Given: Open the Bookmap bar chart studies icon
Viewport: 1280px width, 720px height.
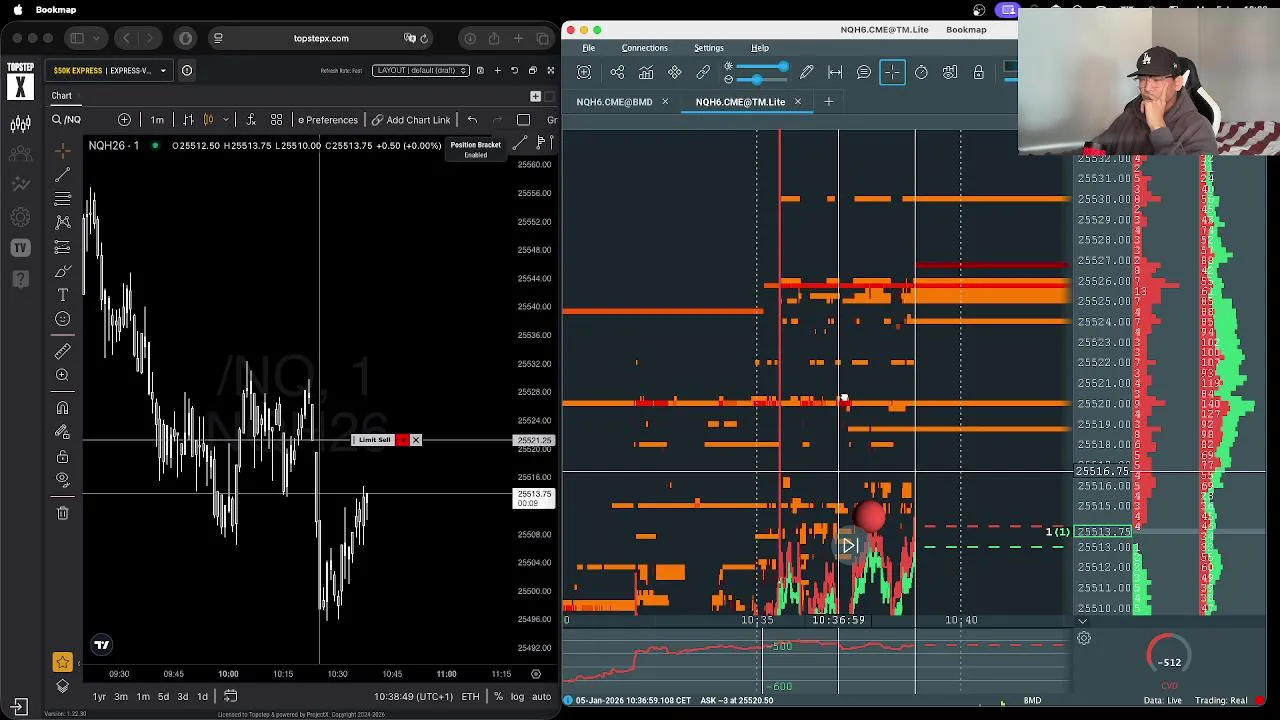Looking at the screenshot, I should click(646, 72).
